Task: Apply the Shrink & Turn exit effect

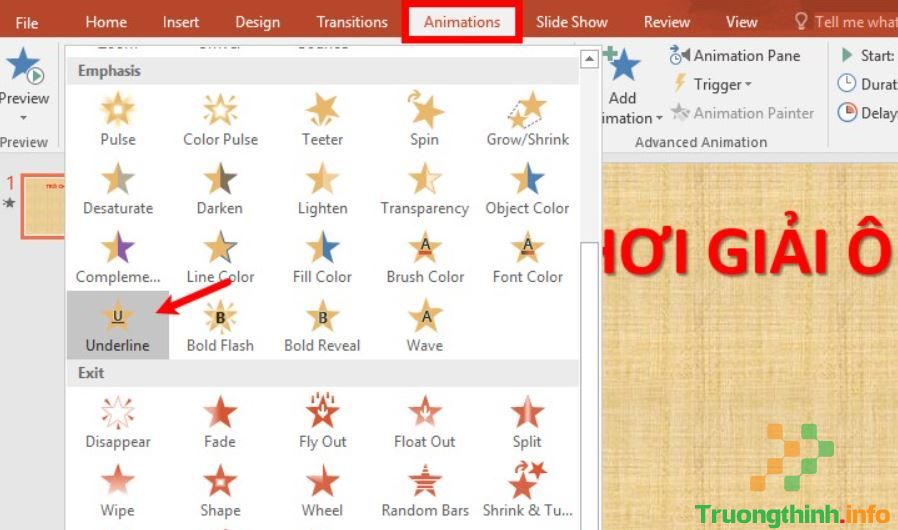Action: pyautogui.click(x=527, y=490)
